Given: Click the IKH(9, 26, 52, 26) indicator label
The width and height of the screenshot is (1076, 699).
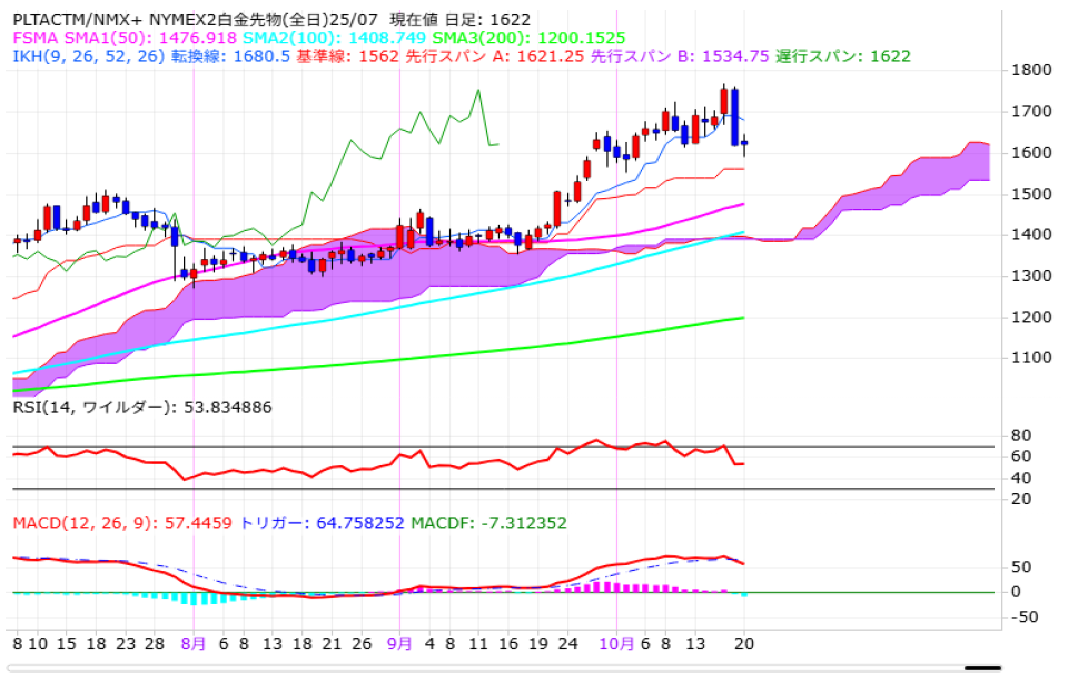Looking at the screenshot, I should click(x=90, y=56).
